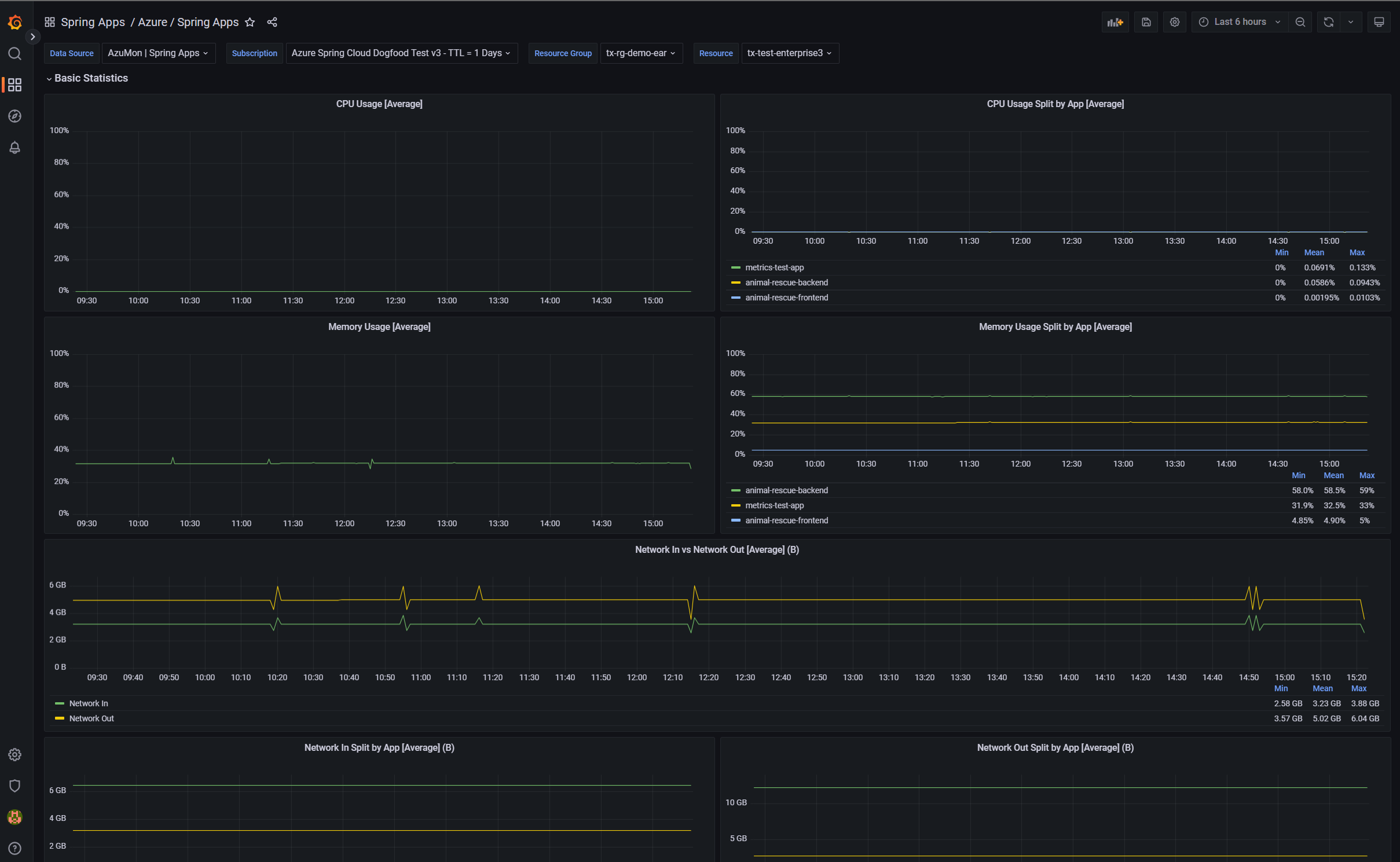The image size is (1400, 862).
Task: Open the Last 6 hours time picker
Action: (x=1240, y=22)
